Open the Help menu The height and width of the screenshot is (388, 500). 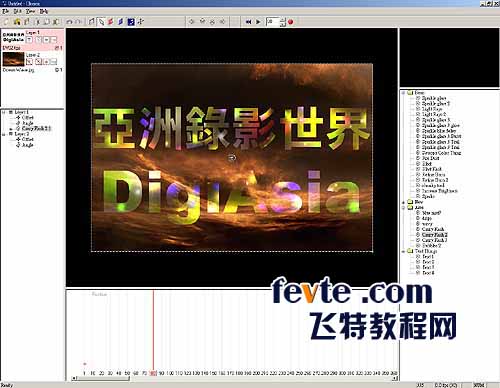click(x=43, y=11)
